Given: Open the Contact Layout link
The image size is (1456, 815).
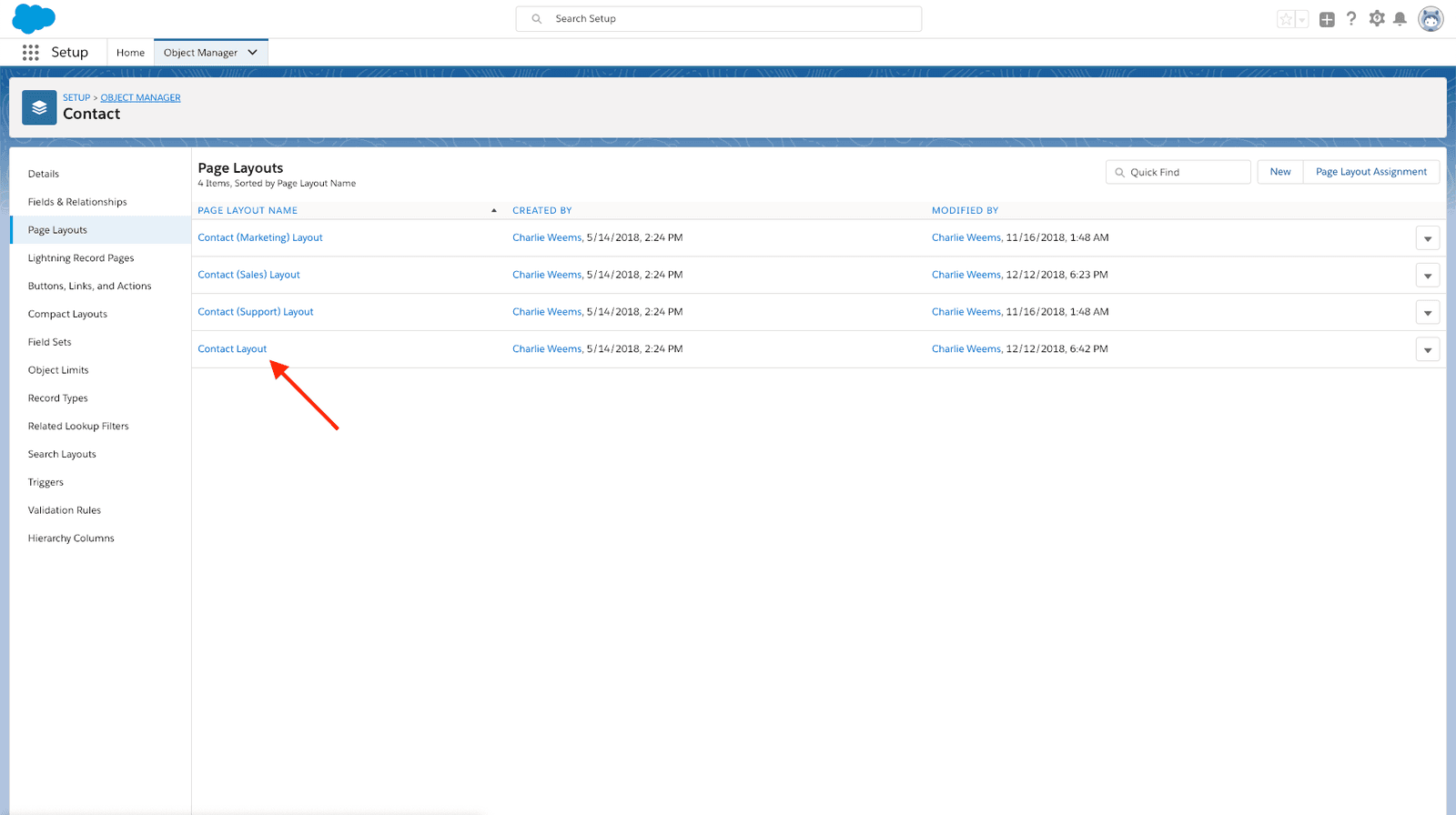Looking at the screenshot, I should 232,349.
